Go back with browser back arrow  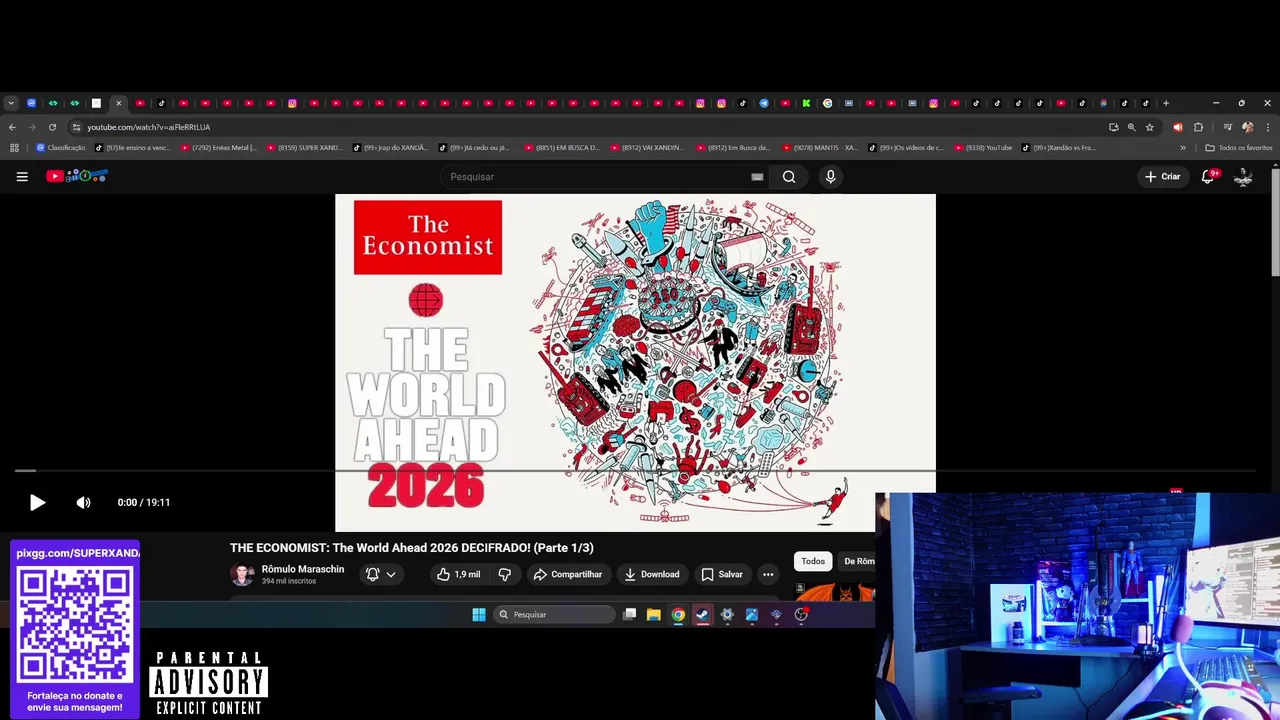coord(12,127)
